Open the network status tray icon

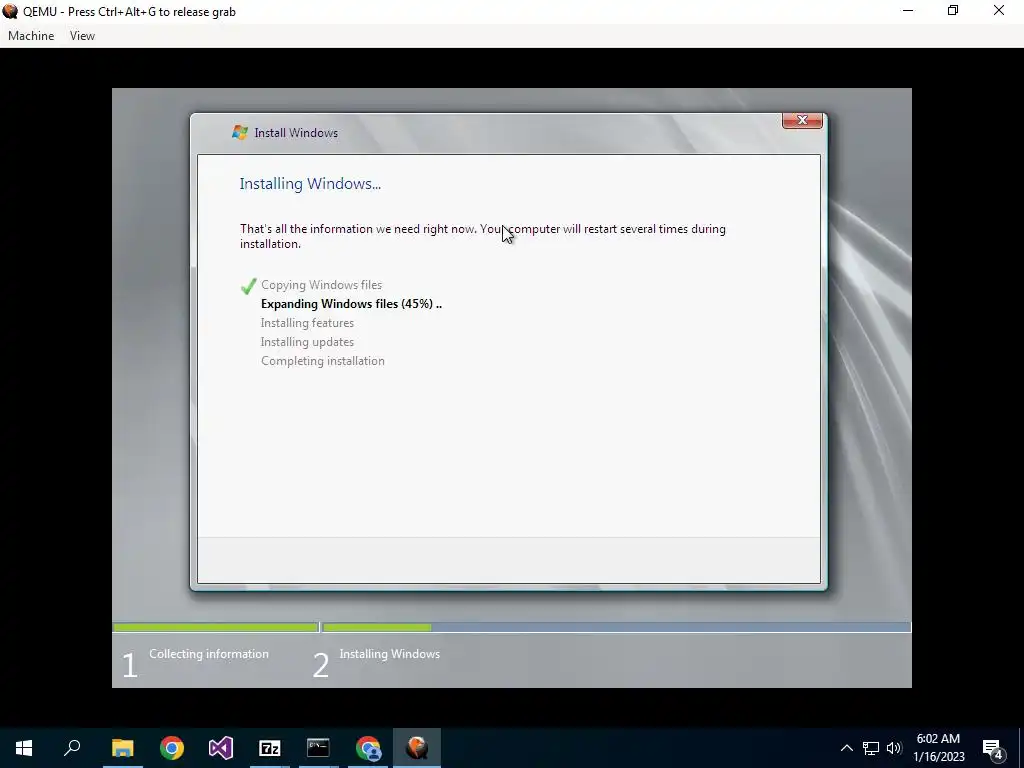click(x=871, y=748)
